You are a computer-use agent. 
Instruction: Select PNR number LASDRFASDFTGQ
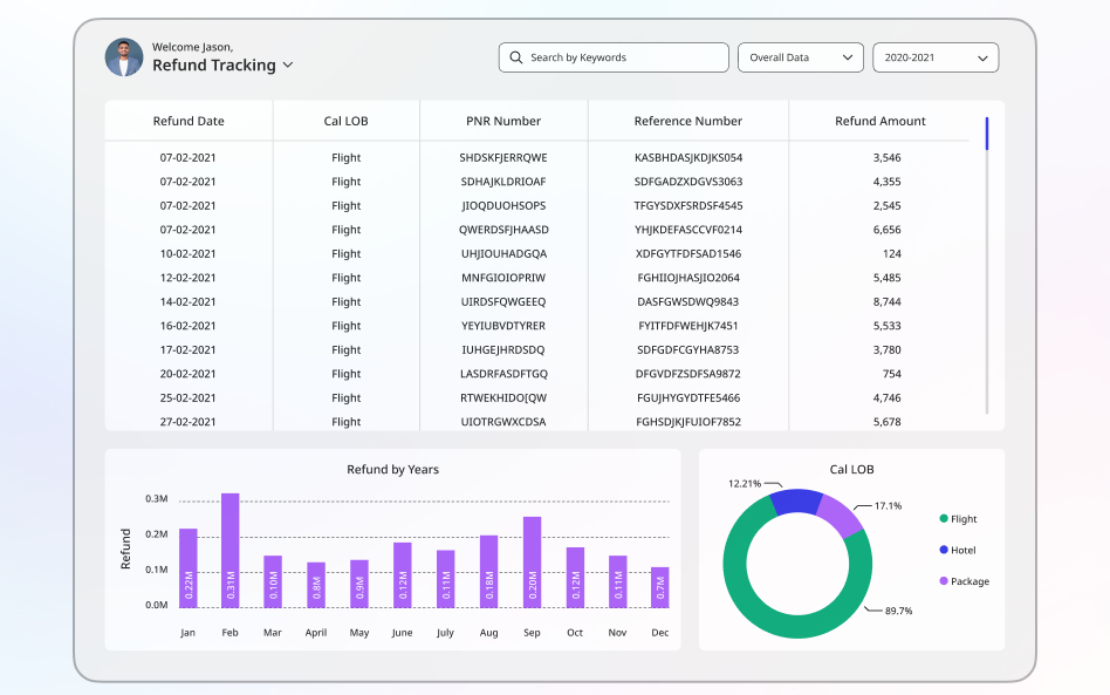tap(503, 374)
